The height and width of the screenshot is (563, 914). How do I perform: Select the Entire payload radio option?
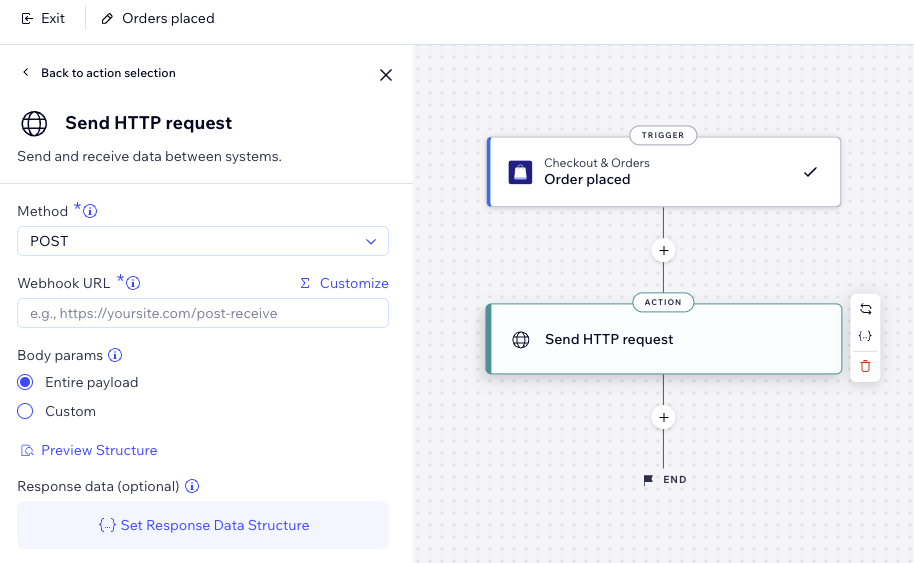coord(25,382)
